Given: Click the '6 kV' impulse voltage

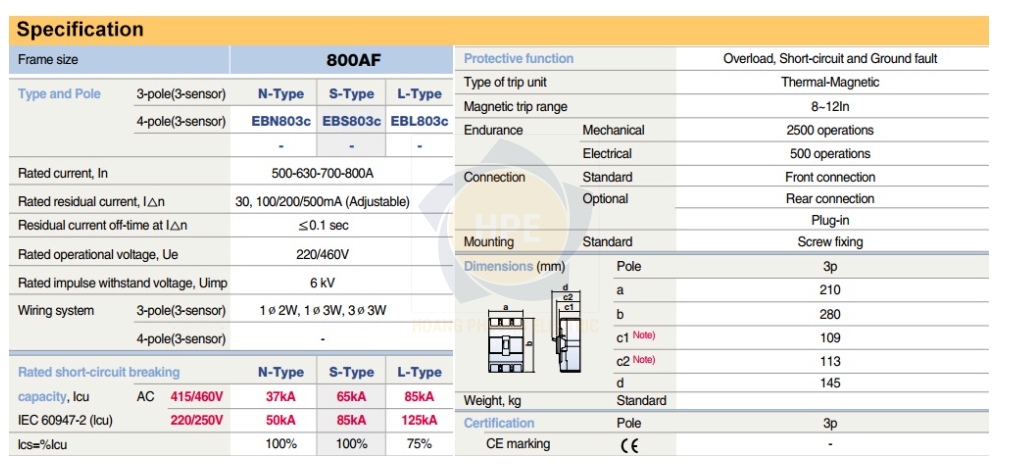Looking at the screenshot, I should coord(322,283).
